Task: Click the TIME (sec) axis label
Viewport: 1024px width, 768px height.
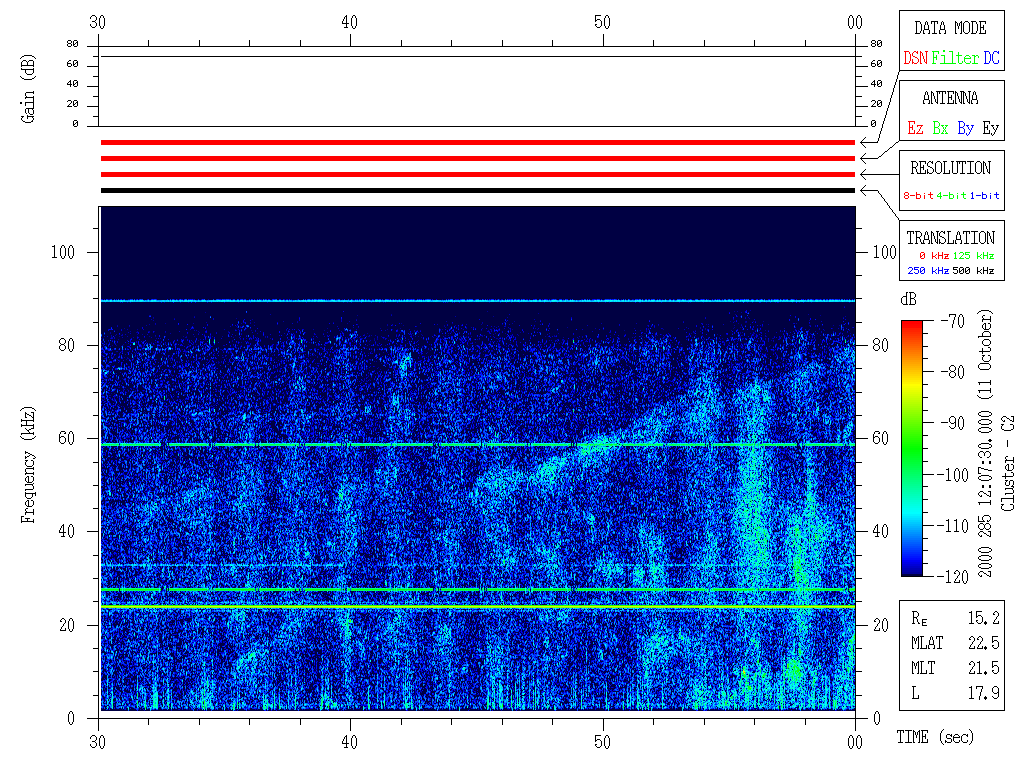Action: point(934,737)
